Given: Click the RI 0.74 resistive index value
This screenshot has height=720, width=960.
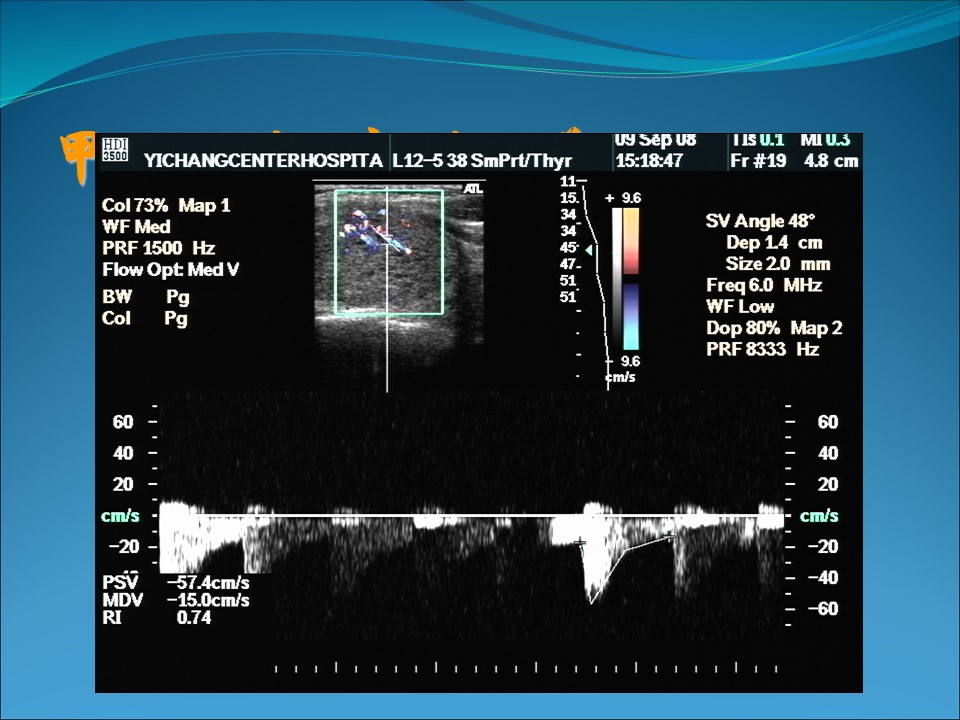Looking at the screenshot, I should 157,618.
